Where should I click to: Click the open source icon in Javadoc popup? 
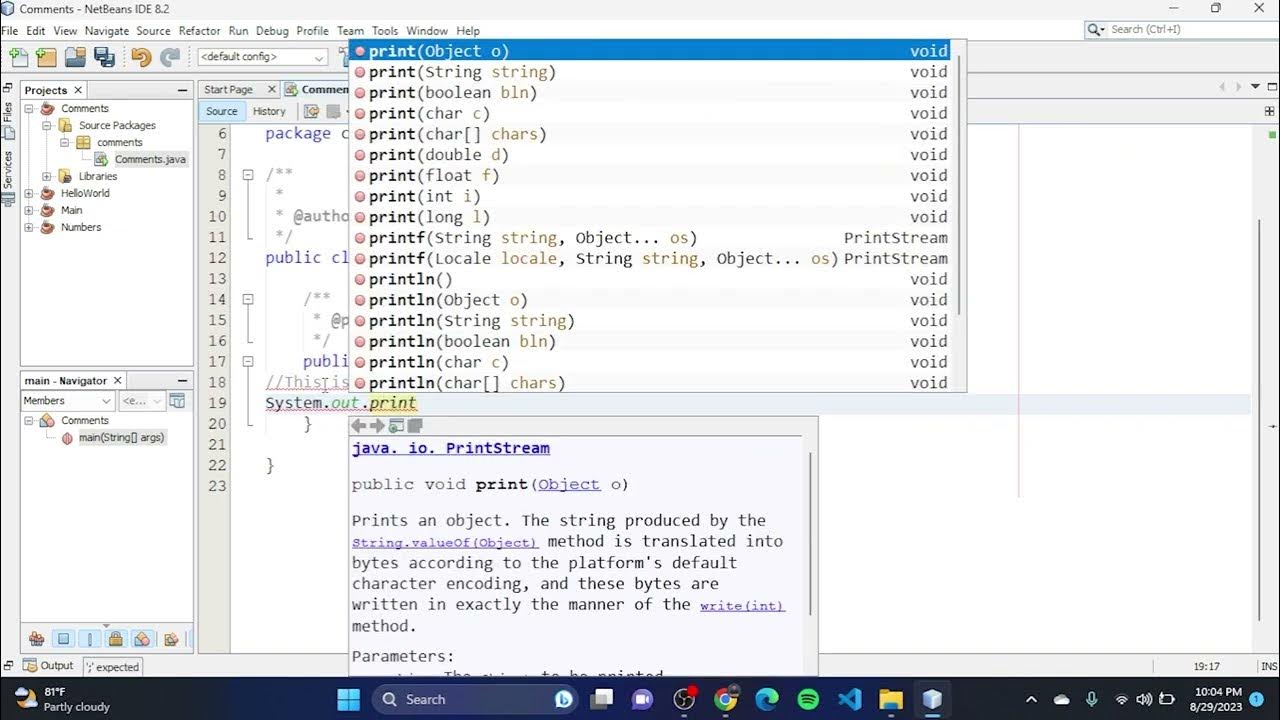click(415, 426)
